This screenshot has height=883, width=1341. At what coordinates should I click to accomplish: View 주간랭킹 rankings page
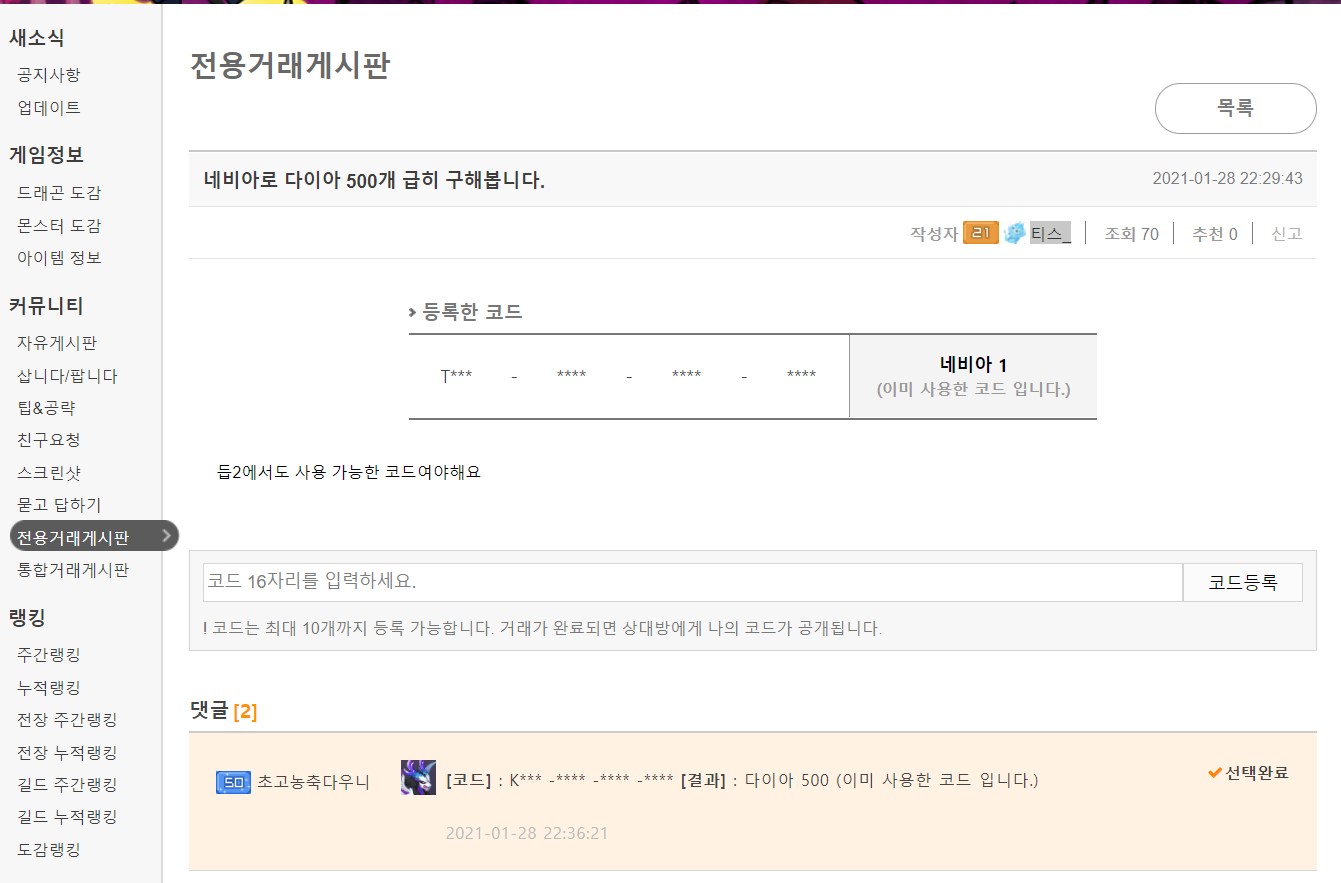click(49, 655)
